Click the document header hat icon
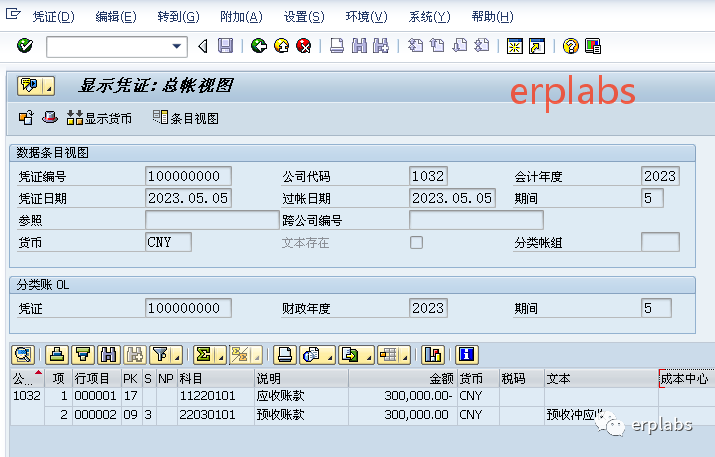The height and width of the screenshot is (457, 715). click(50, 118)
